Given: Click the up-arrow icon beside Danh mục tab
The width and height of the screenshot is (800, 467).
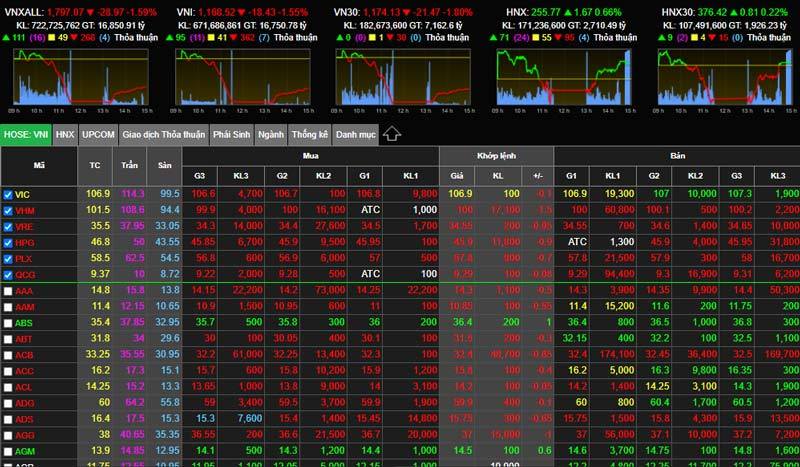Looking at the screenshot, I should point(392,133).
